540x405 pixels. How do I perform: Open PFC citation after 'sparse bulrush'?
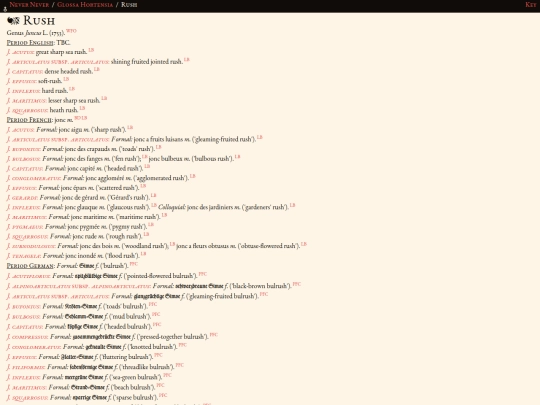point(163,395)
